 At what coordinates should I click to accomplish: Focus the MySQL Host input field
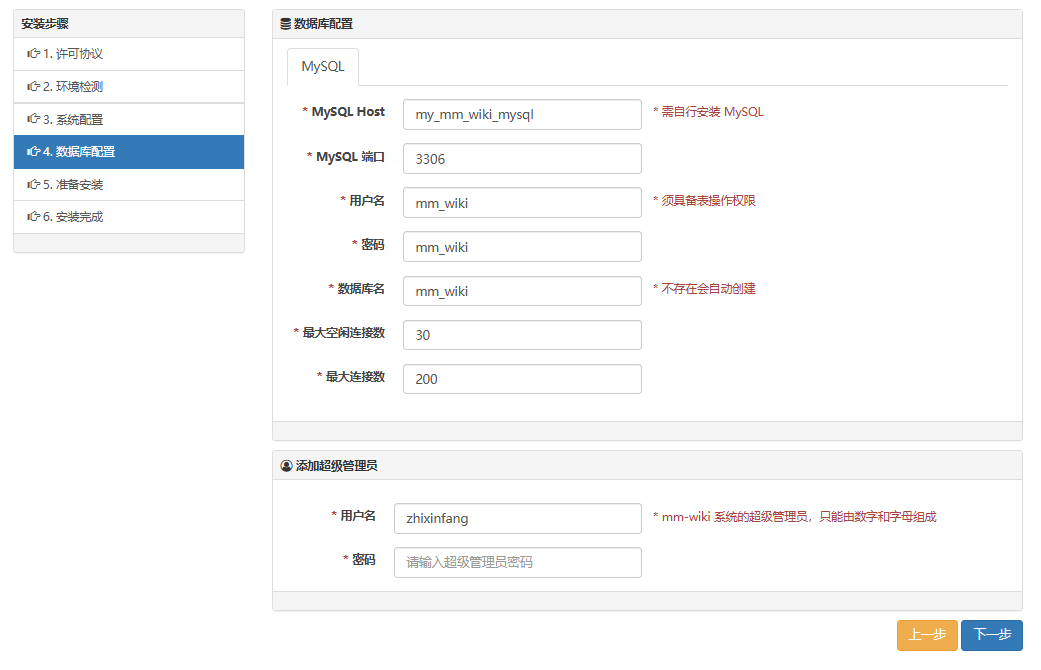pos(522,114)
